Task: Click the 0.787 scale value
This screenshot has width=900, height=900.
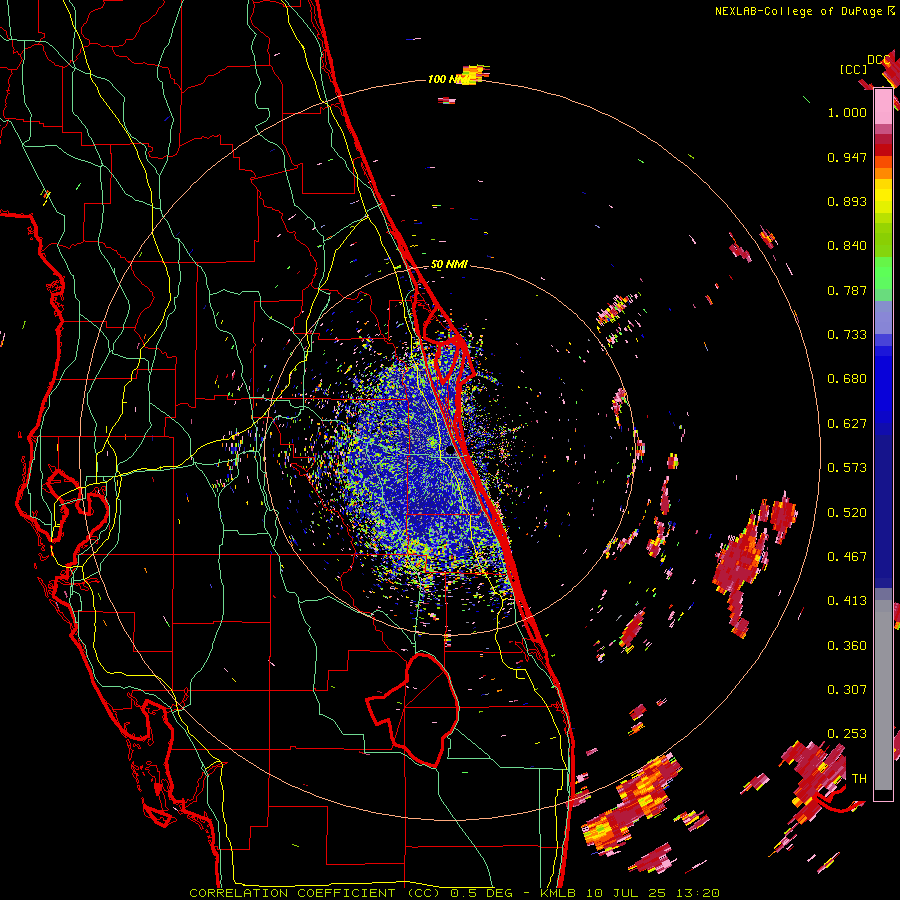Action: click(847, 290)
